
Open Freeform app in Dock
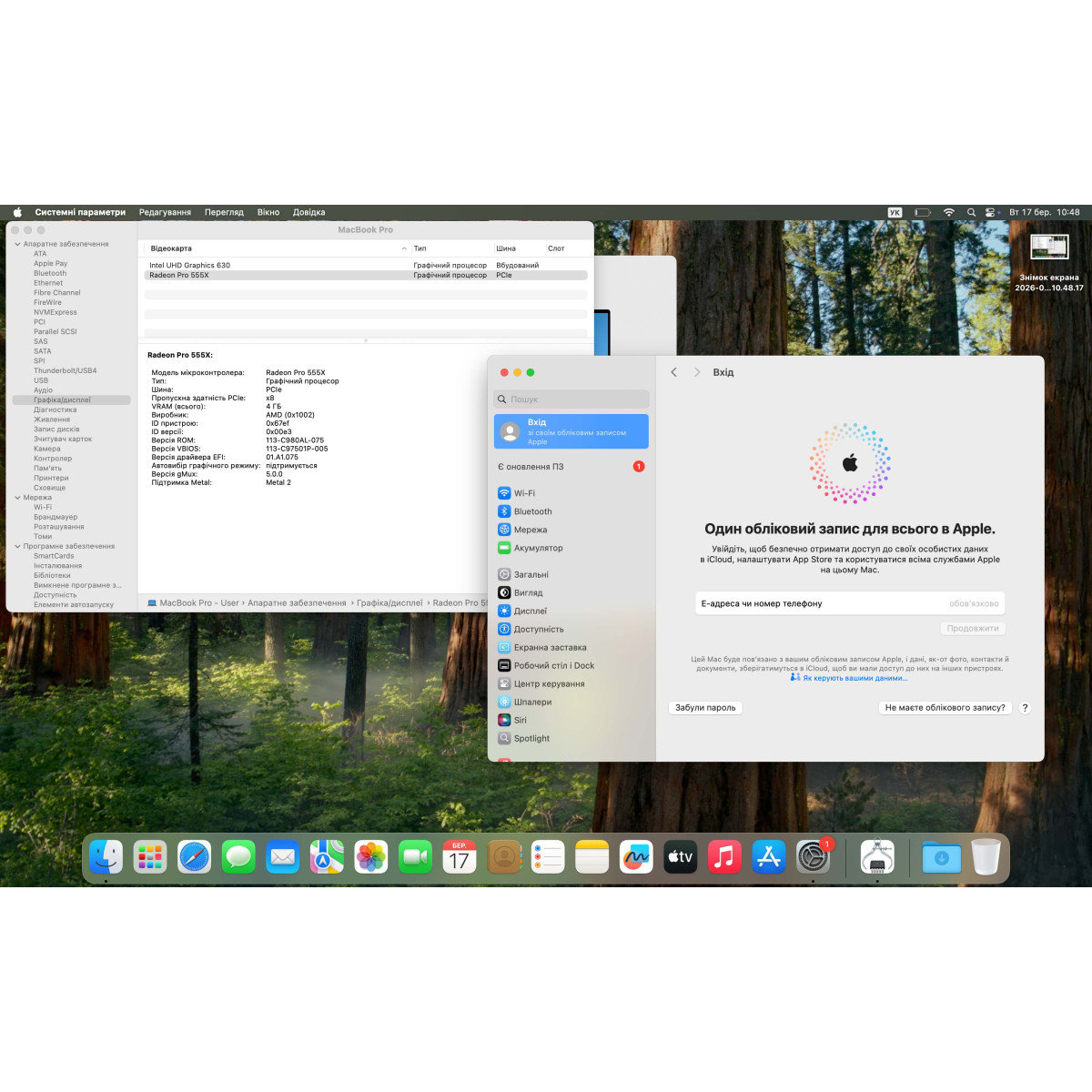point(636,856)
